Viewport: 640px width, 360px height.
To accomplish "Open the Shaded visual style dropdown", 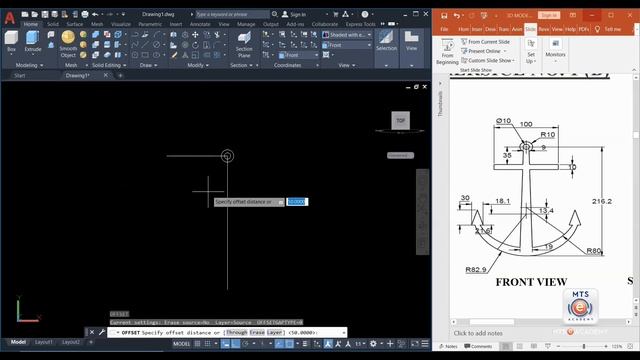I will click(x=347, y=35).
